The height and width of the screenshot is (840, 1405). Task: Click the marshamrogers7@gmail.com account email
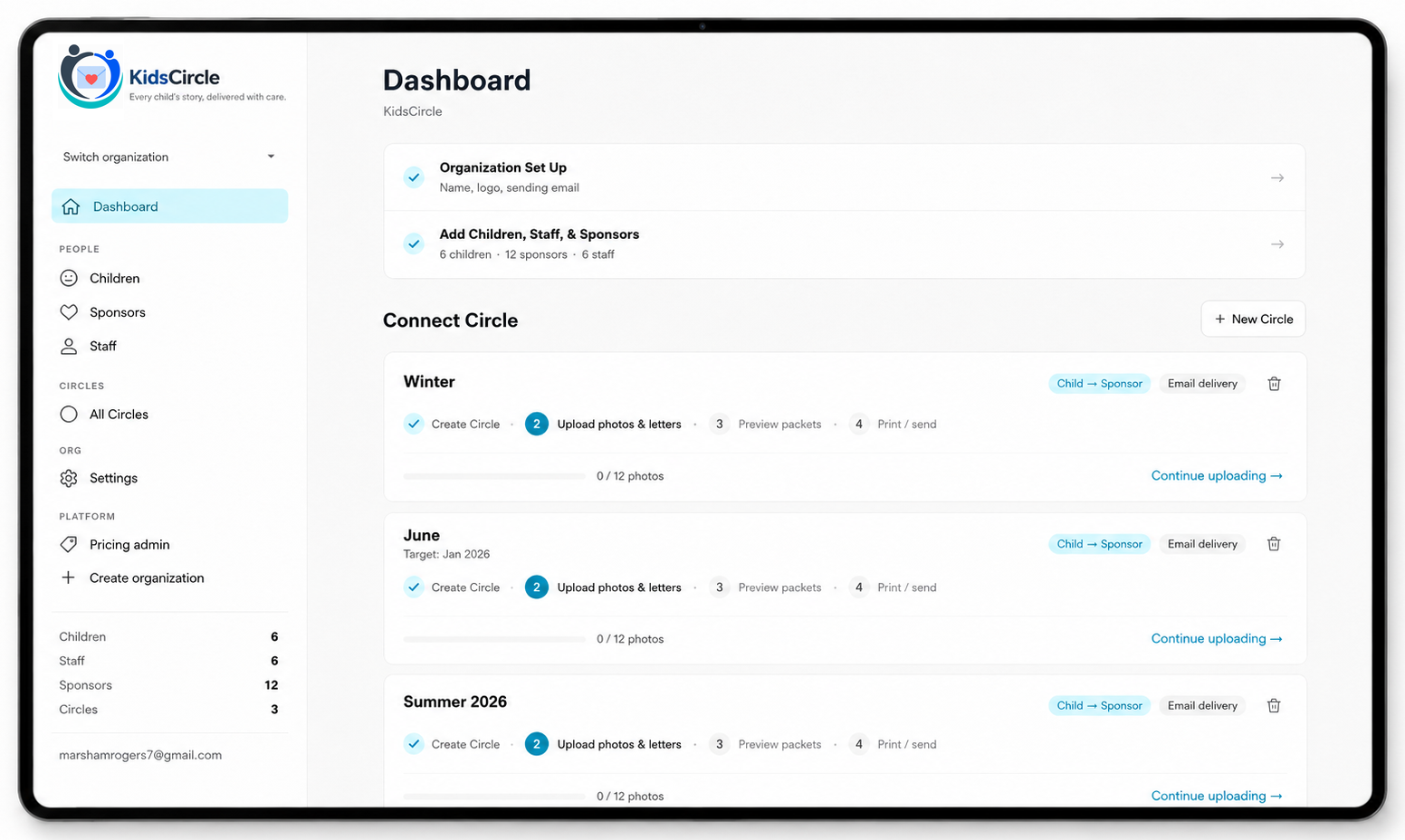tap(140, 755)
